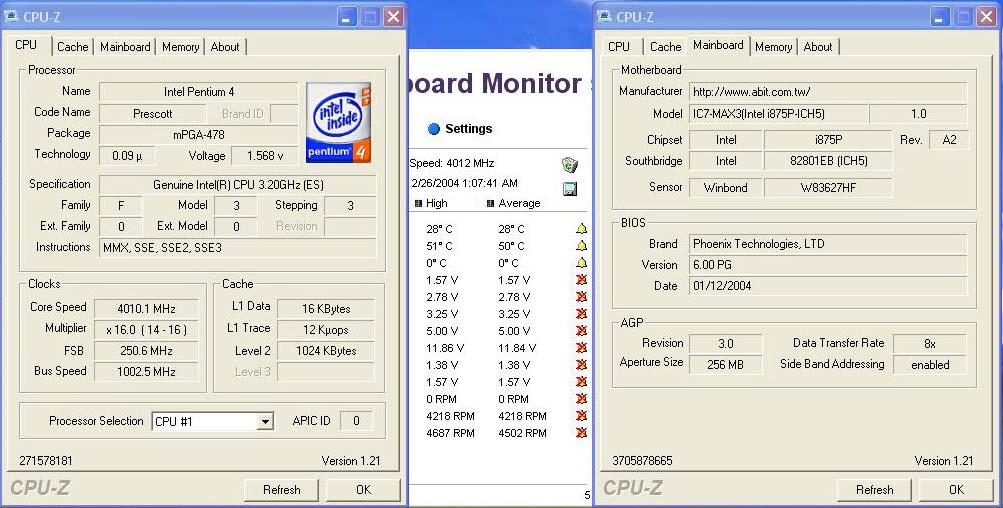Screen dimensions: 1003x508
Task: Click the green Average column icon
Action: pyautogui.click(x=490, y=203)
